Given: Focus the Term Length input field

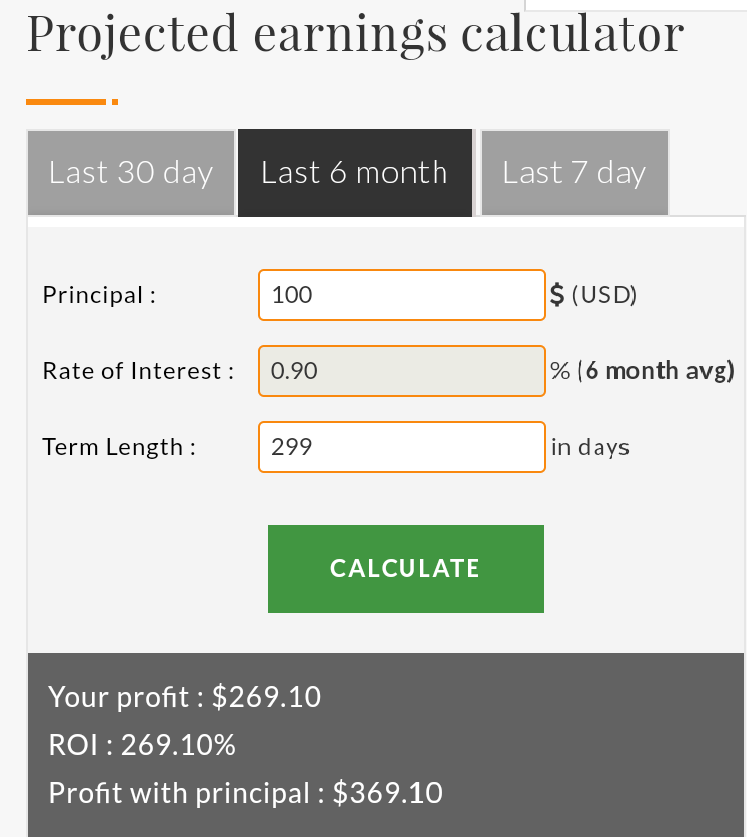Looking at the screenshot, I should (x=401, y=446).
